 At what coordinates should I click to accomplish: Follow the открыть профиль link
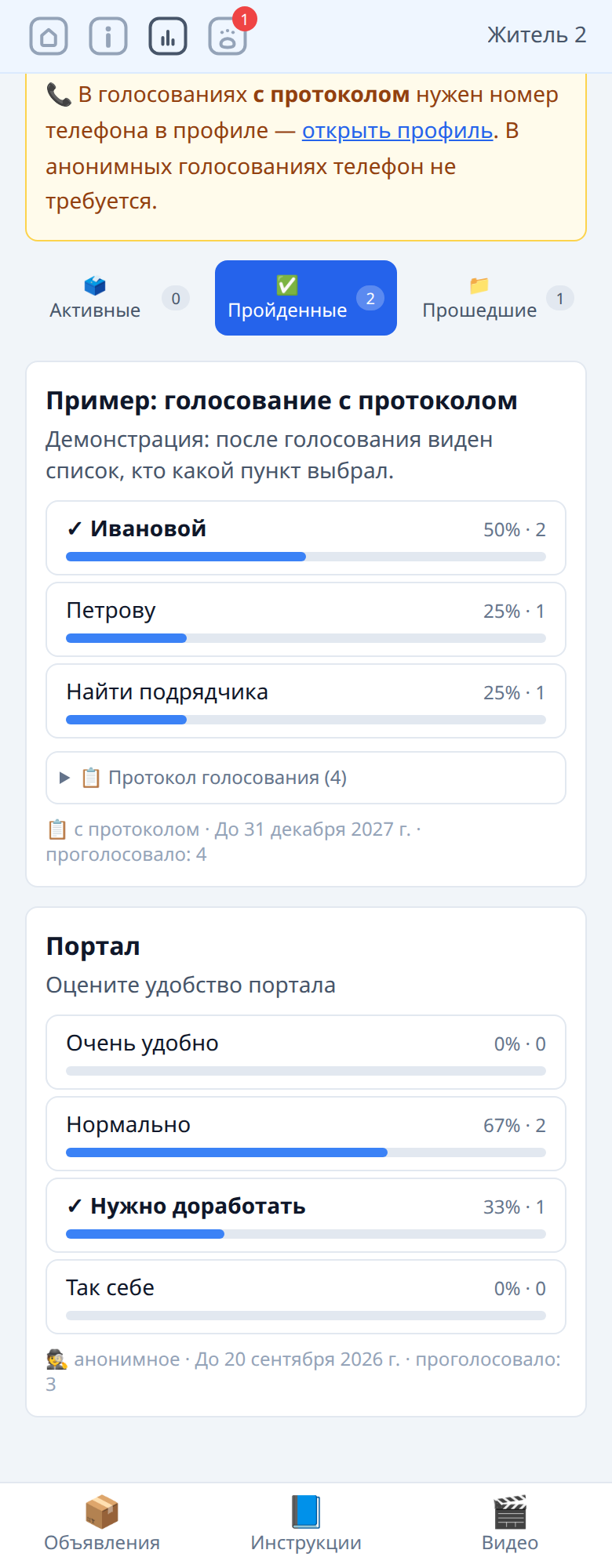point(398,130)
